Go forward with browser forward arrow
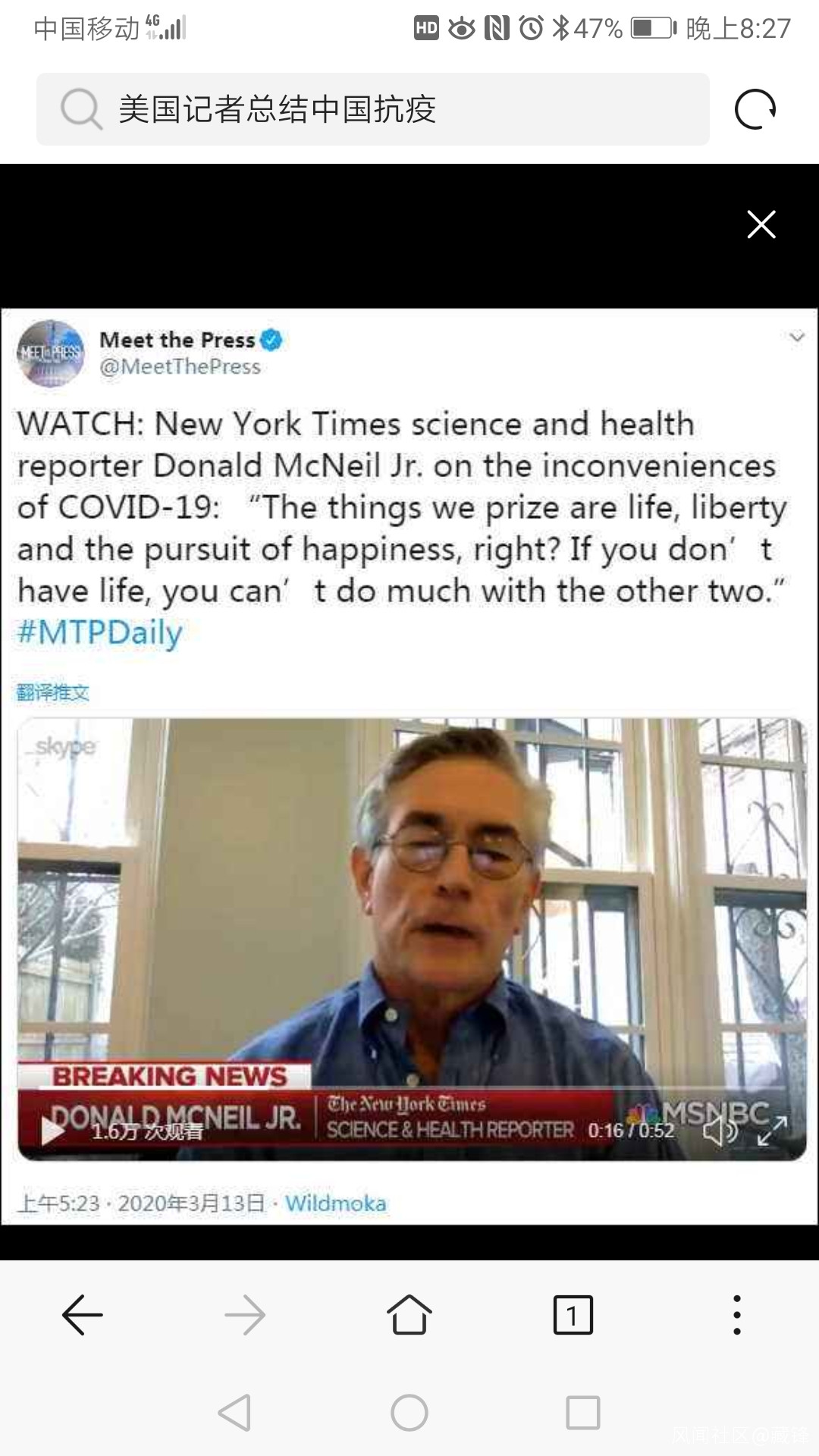The image size is (819, 1456). pos(245,1315)
